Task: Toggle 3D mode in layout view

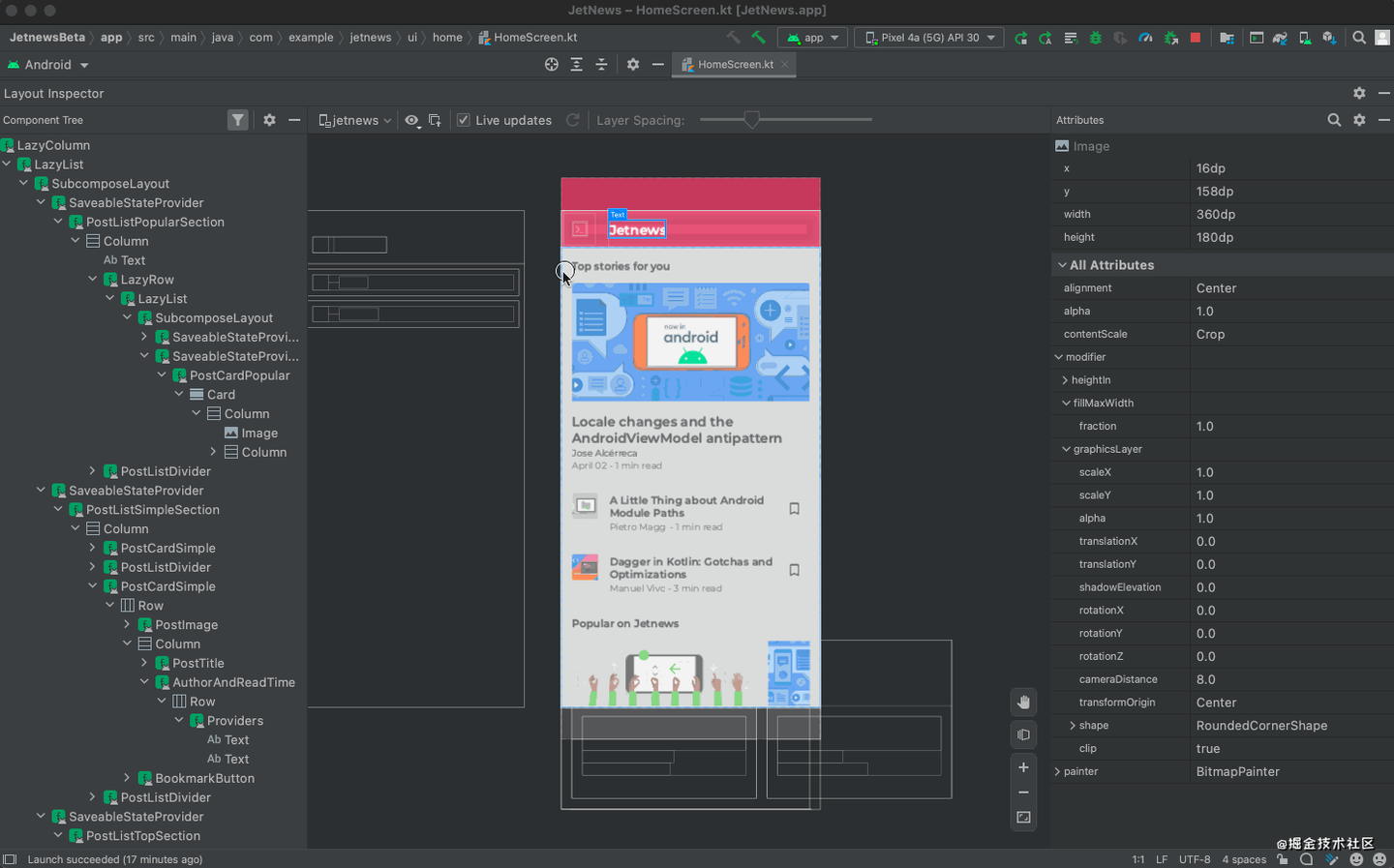Action: (x=1023, y=734)
